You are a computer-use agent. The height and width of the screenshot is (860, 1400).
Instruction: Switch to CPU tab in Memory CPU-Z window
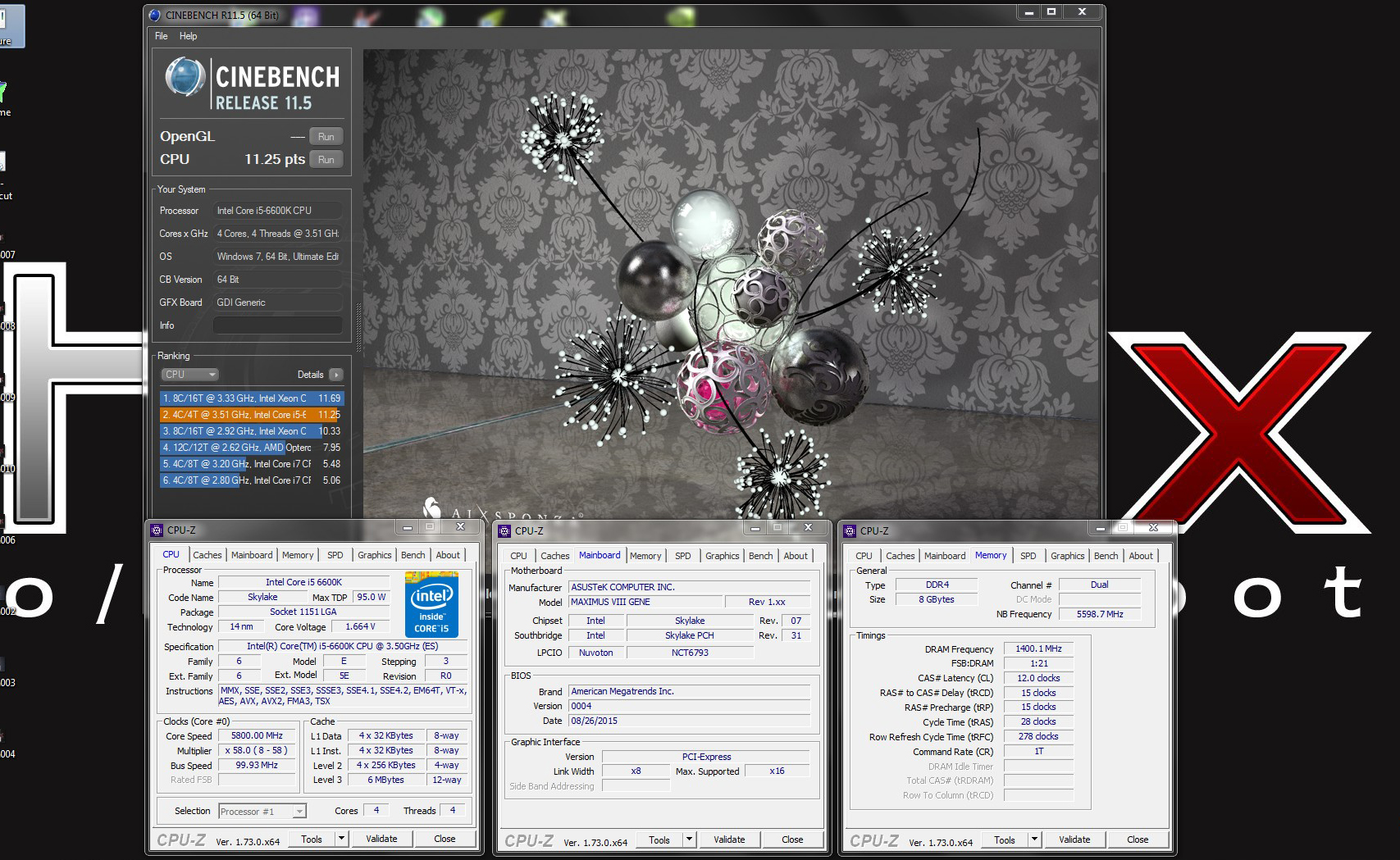click(x=864, y=556)
